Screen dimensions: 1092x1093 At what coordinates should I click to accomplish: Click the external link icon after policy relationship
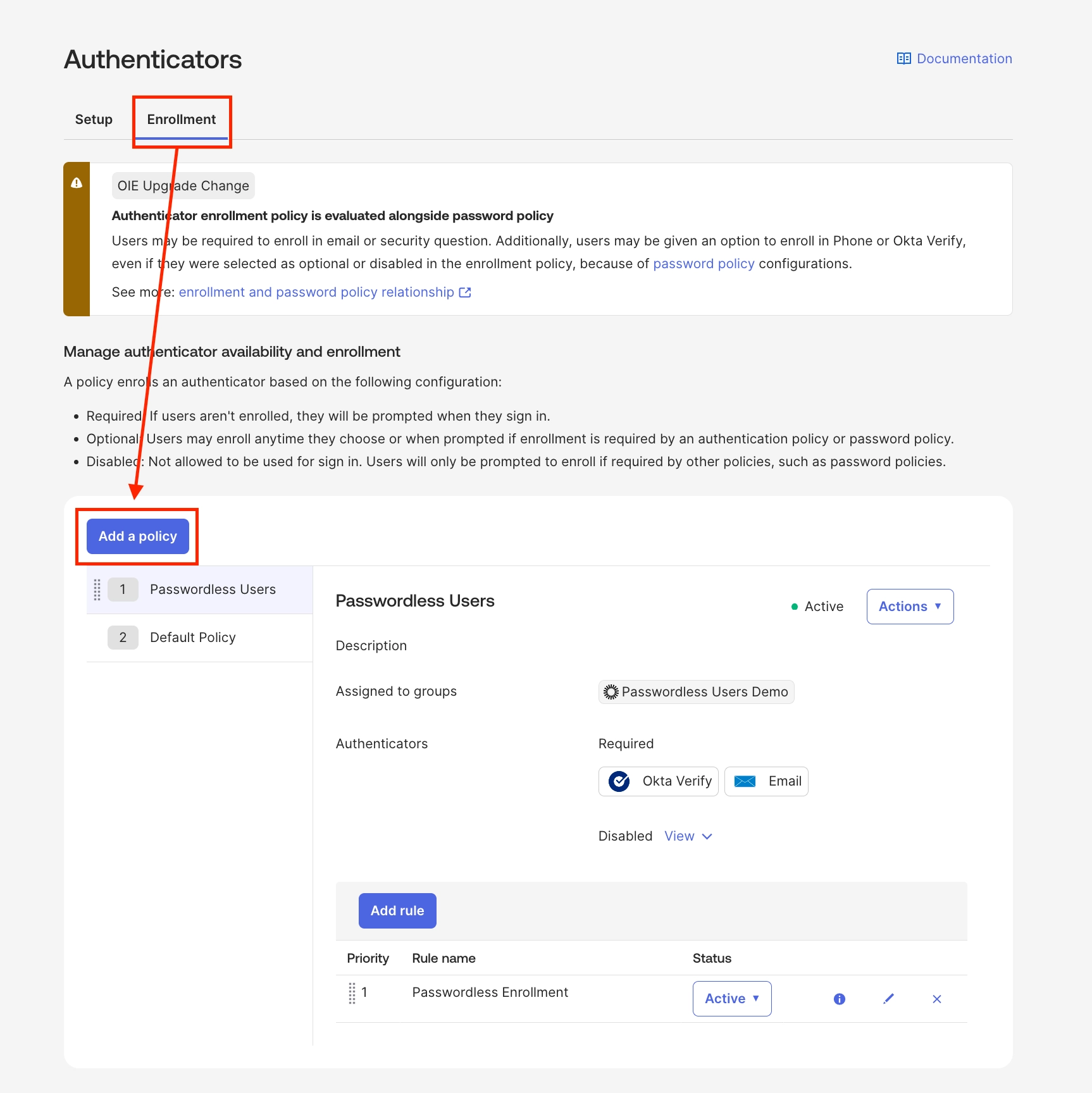(465, 292)
